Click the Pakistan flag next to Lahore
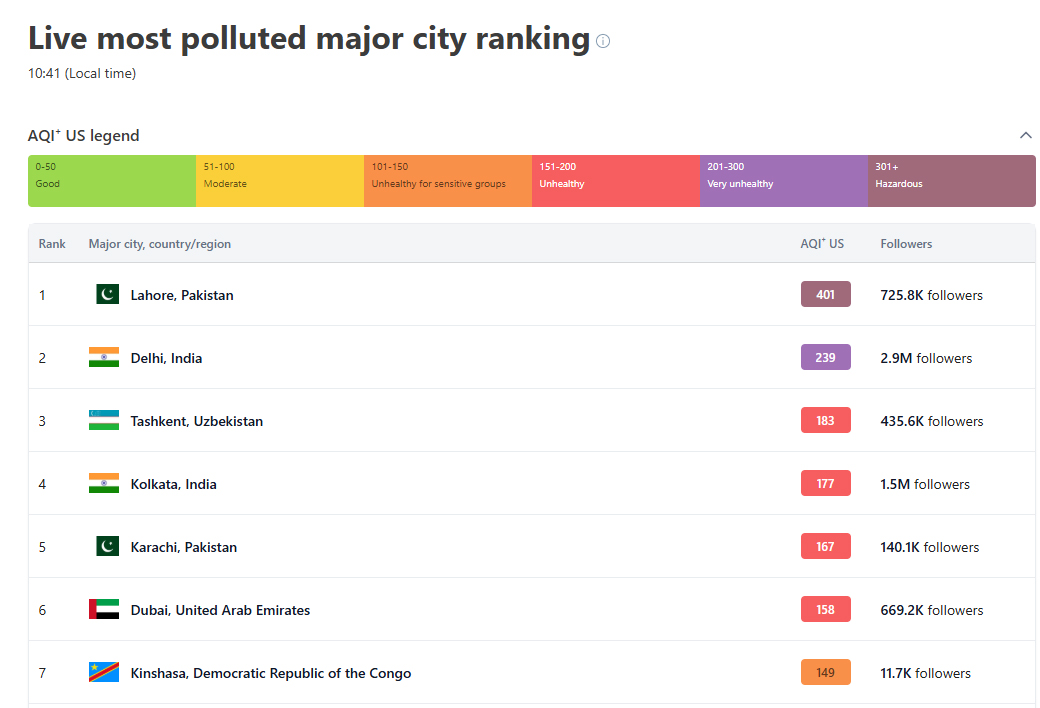 107,294
